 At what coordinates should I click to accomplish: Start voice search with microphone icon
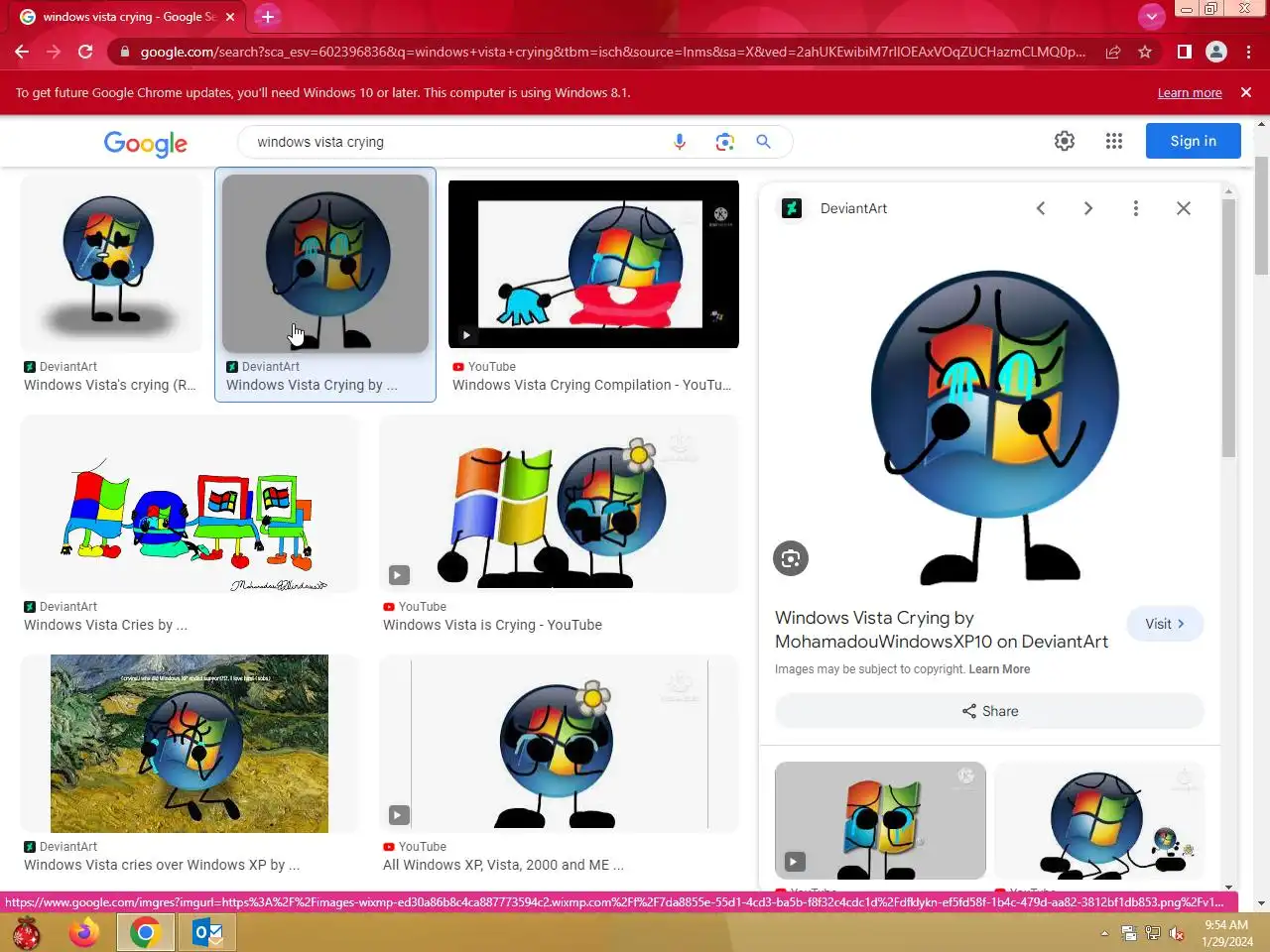tap(680, 142)
